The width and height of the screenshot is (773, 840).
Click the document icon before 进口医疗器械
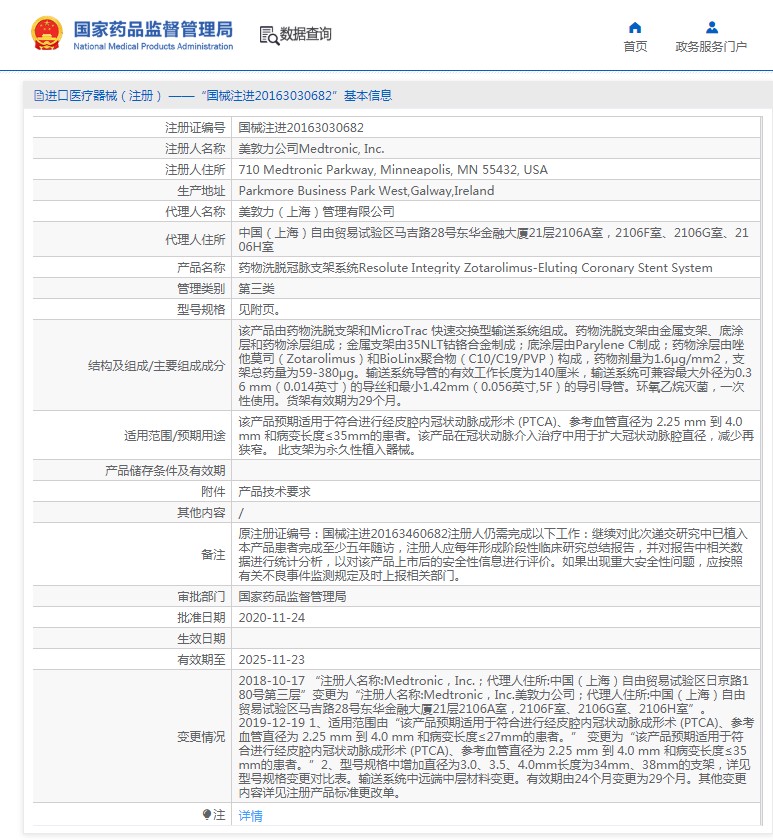pyautogui.click(x=39, y=95)
